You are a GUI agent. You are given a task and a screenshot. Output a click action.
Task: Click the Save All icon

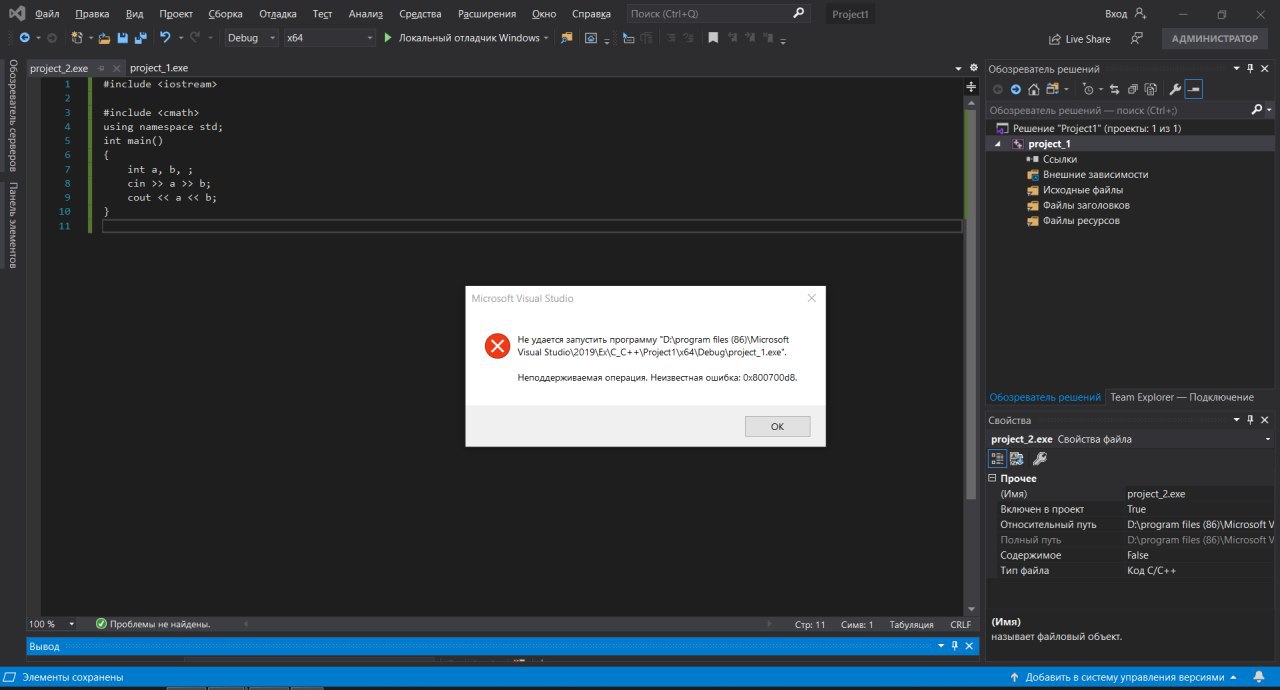[140, 38]
